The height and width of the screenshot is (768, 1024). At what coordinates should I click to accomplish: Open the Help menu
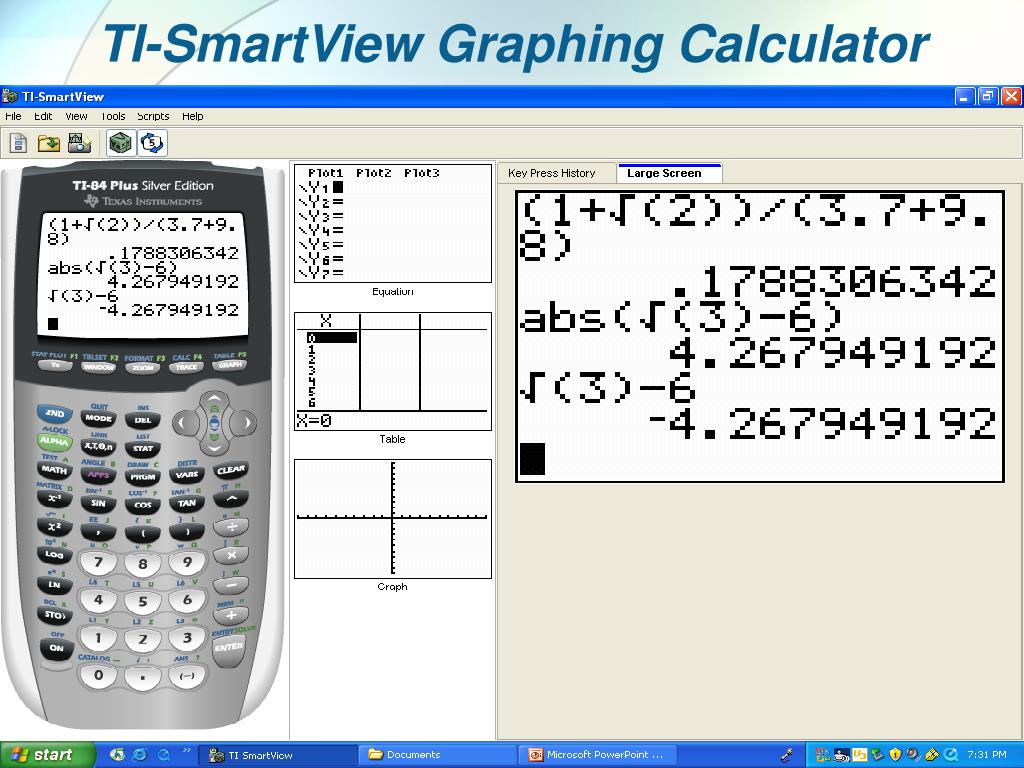193,116
